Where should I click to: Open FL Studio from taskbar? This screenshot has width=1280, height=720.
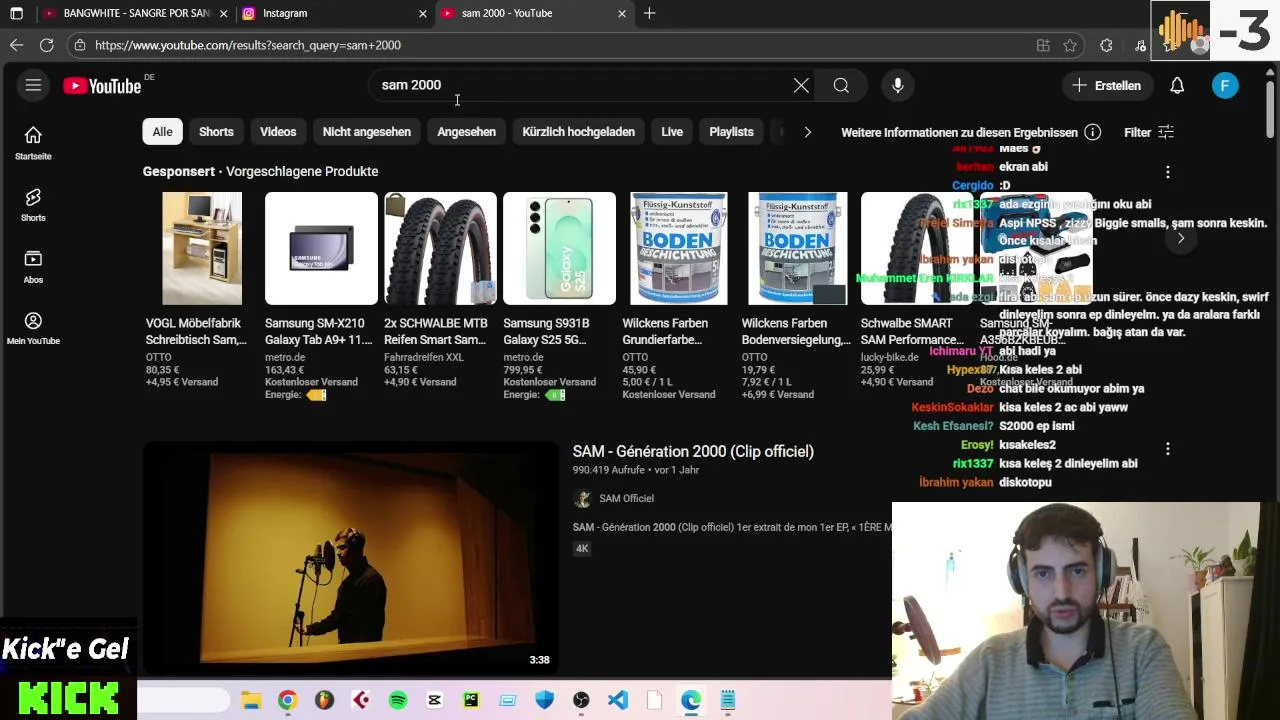click(324, 700)
